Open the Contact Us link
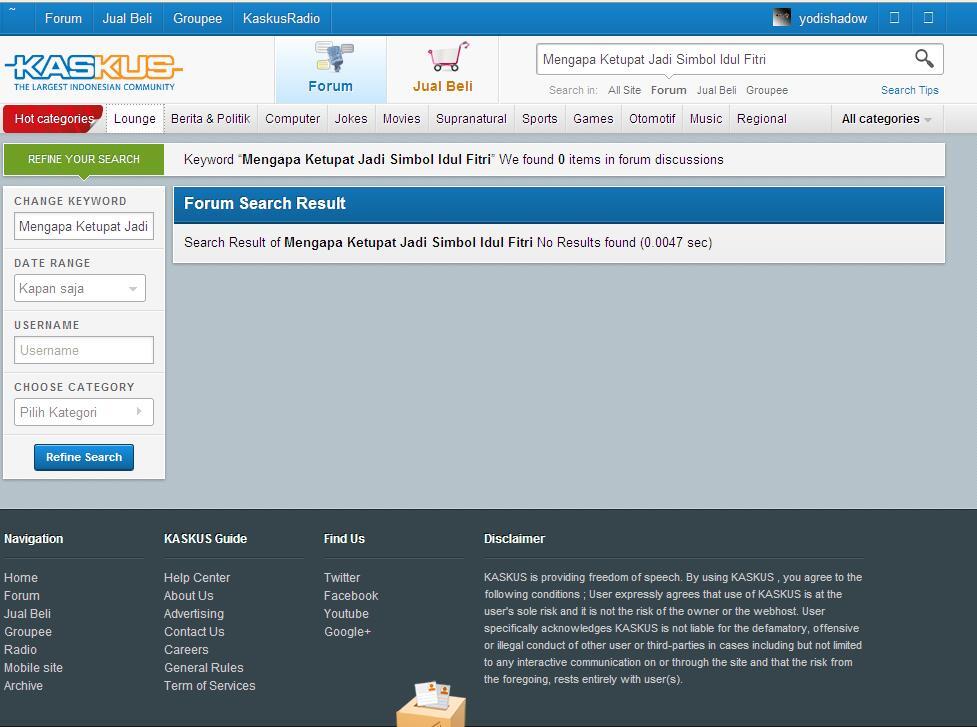977x727 pixels. (194, 632)
